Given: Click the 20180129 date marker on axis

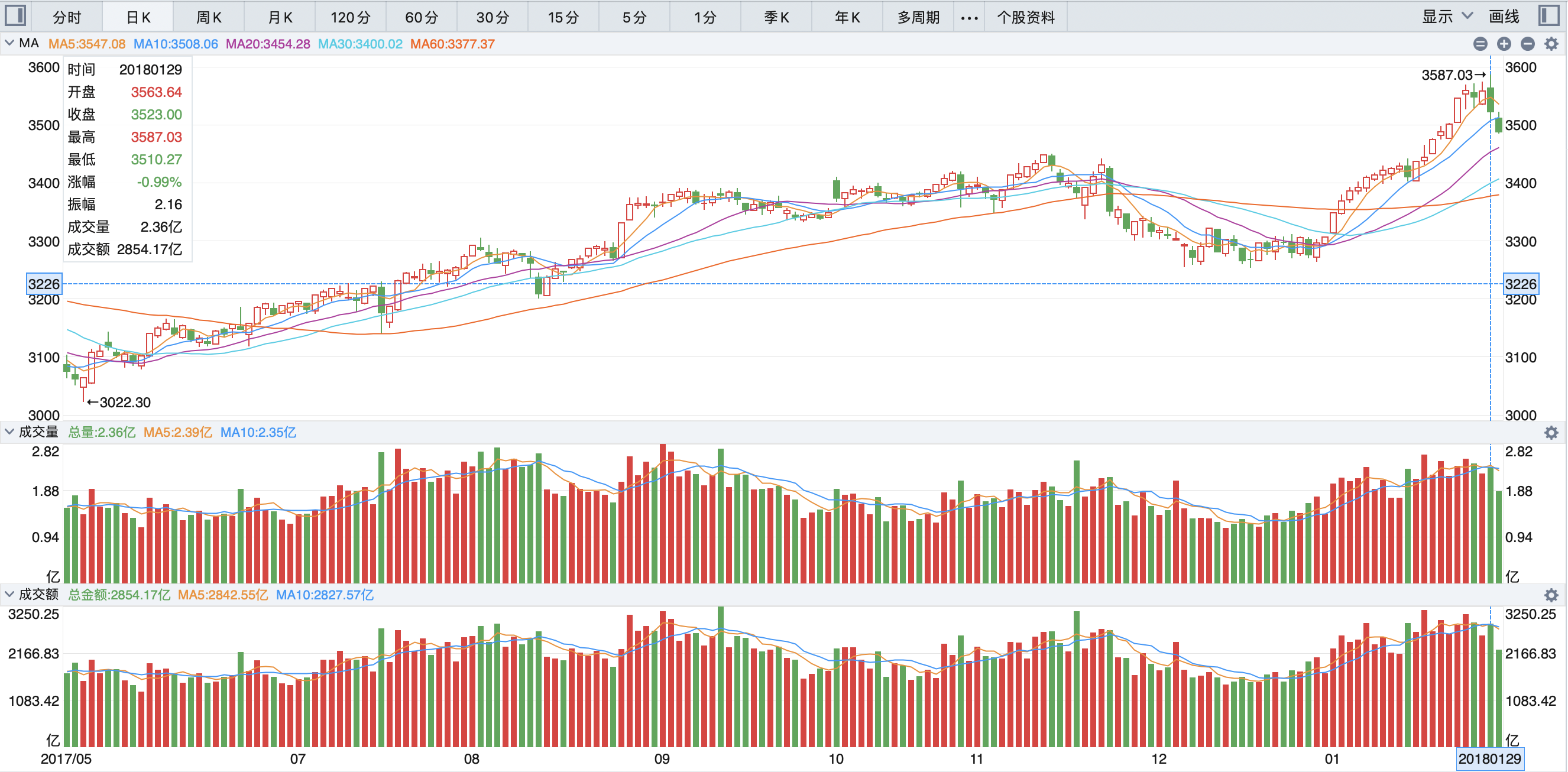Looking at the screenshot, I should [1489, 758].
